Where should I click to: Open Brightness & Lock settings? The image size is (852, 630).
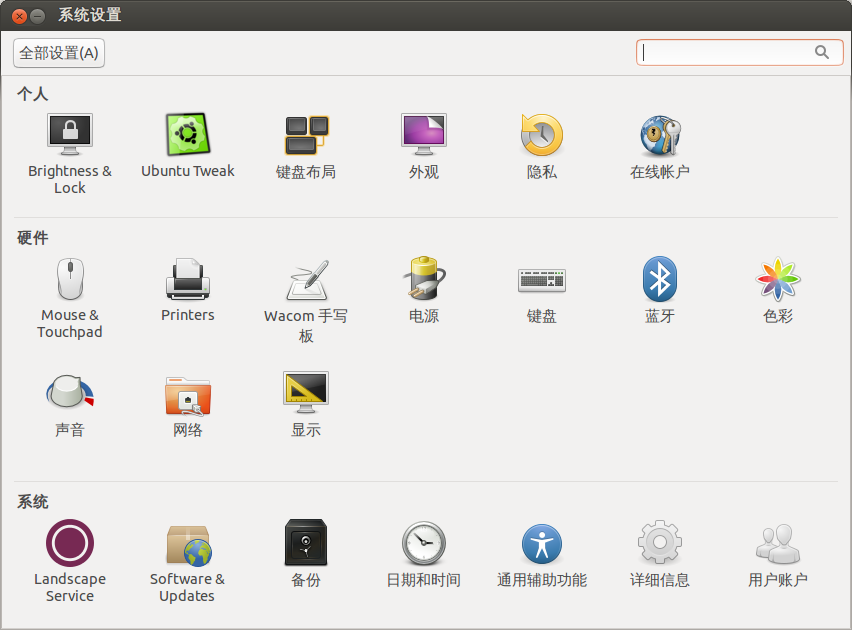(x=70, y=153)
